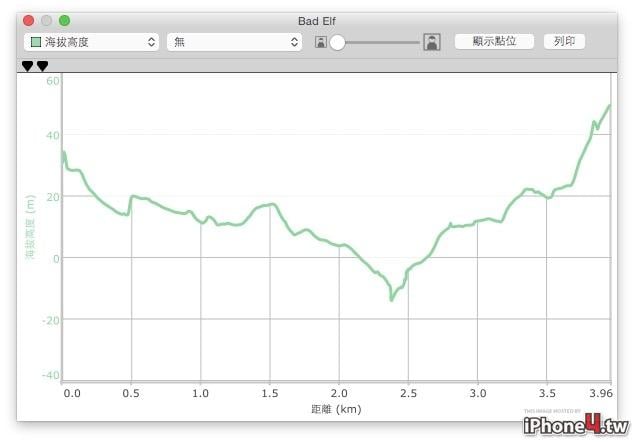Viewport: 634px width, 442px height.
Task: Click the 海拔高度 (m) vertical axis label
Action: (x=30, y=227)
